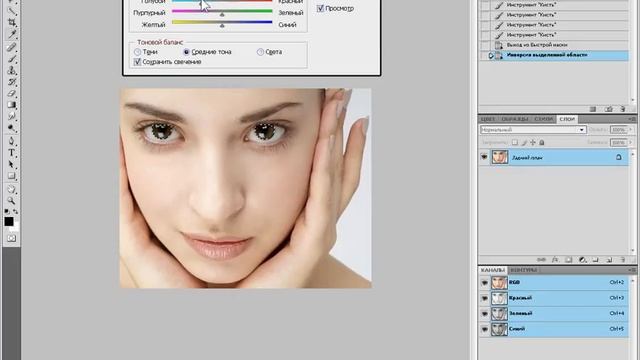Image resolution: width=640 pixels, height=360 pixels.
Task: Click the layer opacity value field
Action: (618, 130)
